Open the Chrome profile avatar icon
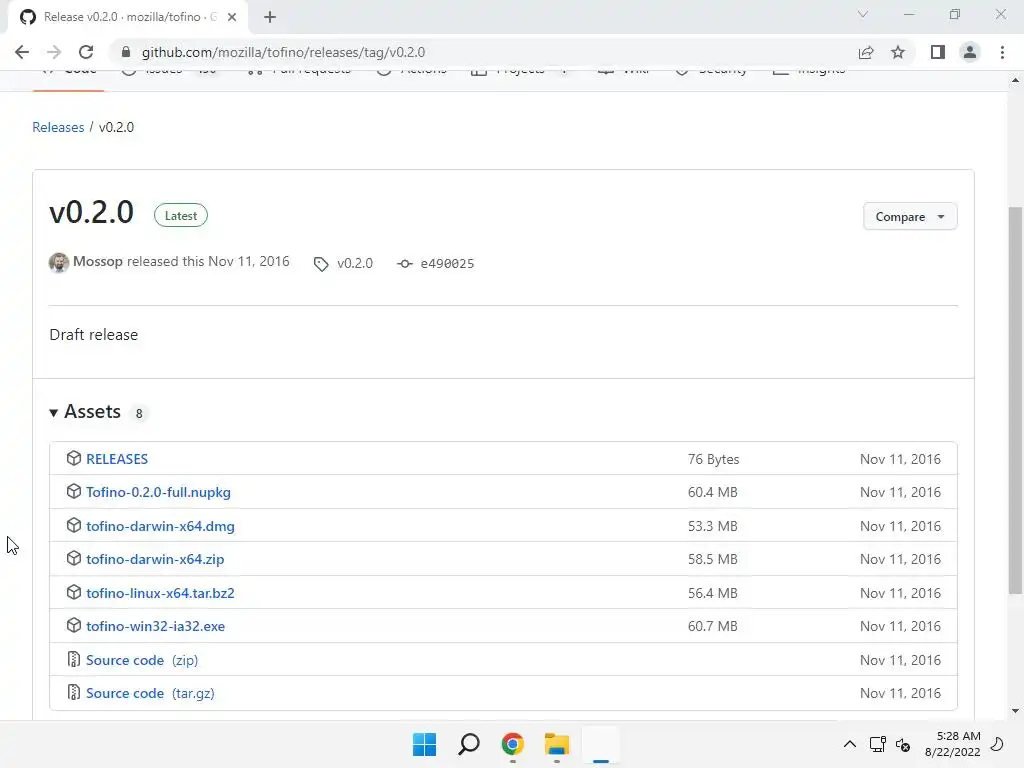Viewport: 1024px width, 768px height. tap(970, 52)
